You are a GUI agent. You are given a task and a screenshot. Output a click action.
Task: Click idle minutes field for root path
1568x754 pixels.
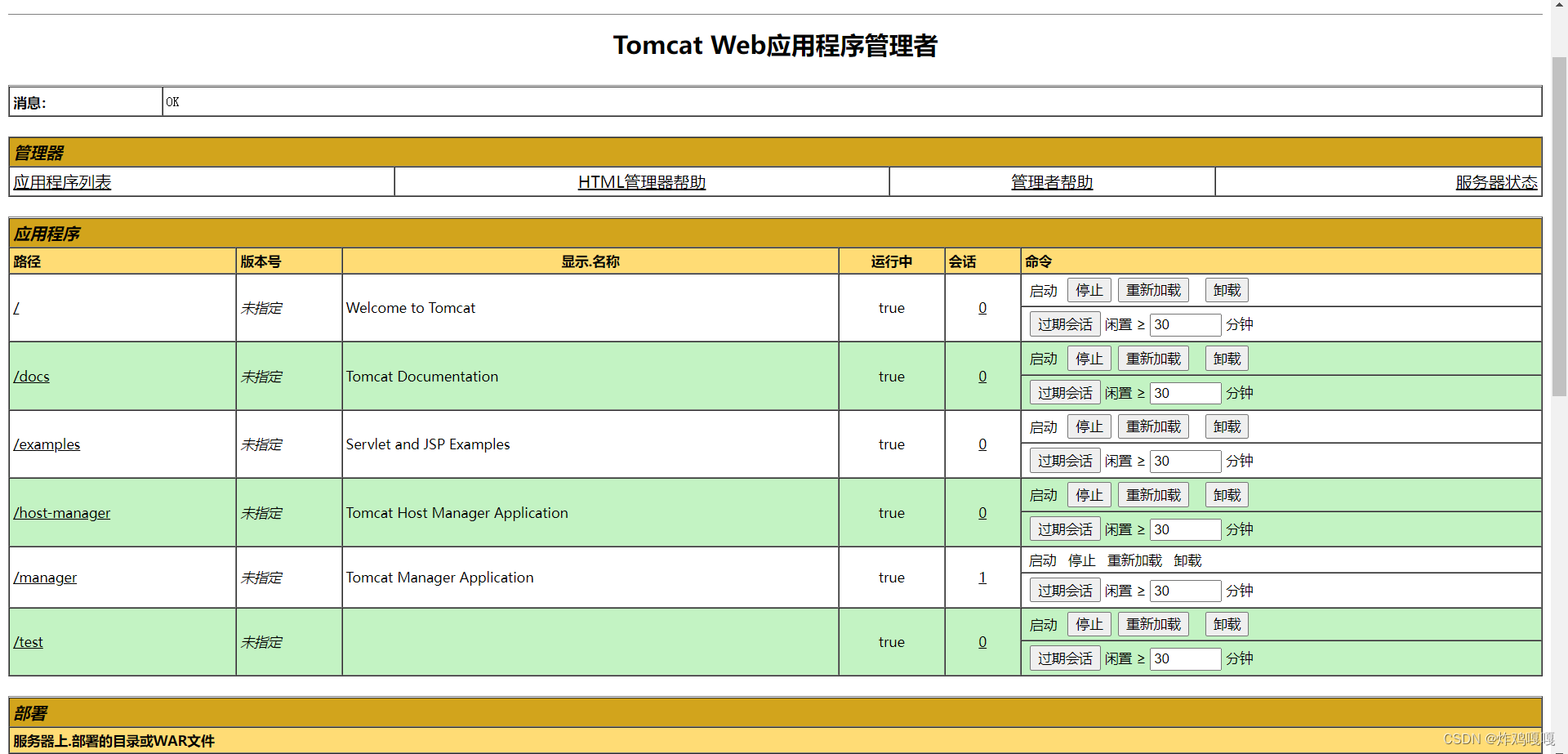[1186, 324]
